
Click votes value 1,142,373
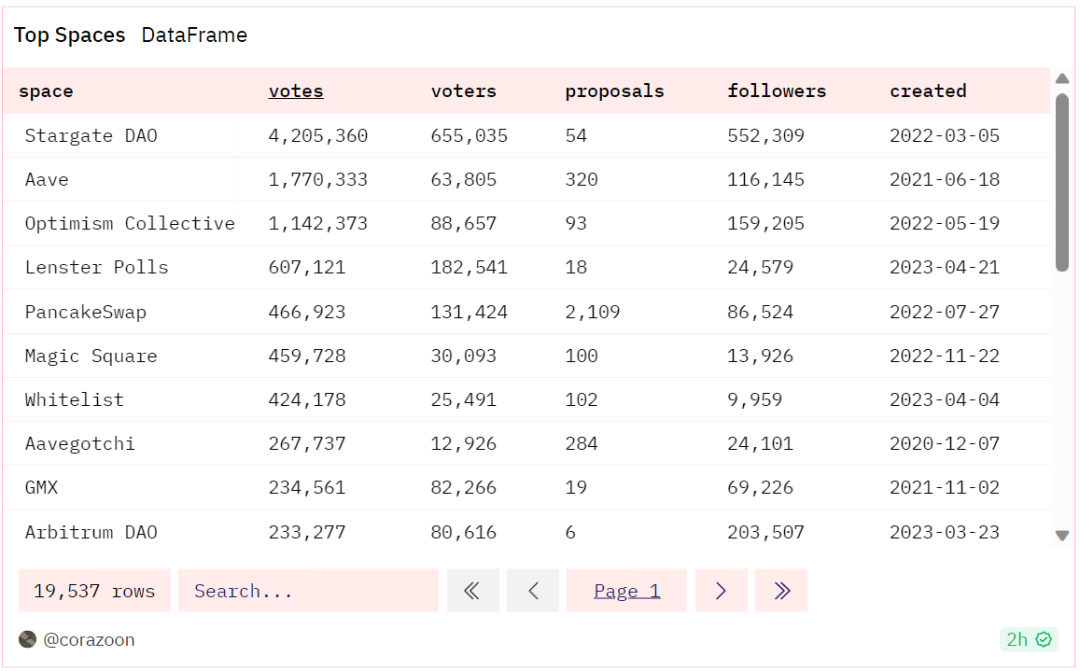point(318,223)
